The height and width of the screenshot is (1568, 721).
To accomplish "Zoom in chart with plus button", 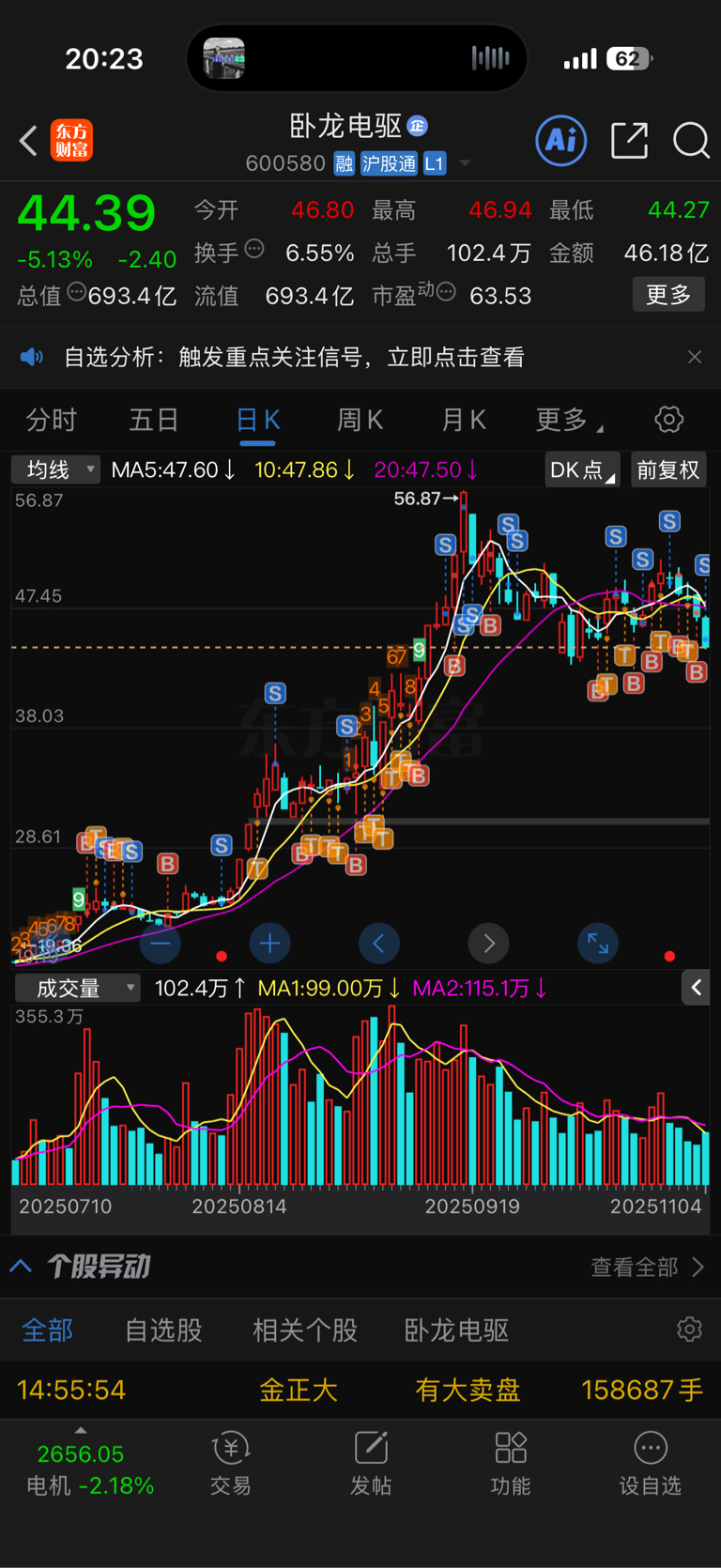I will pyautogui.click(x=270, y=943).
